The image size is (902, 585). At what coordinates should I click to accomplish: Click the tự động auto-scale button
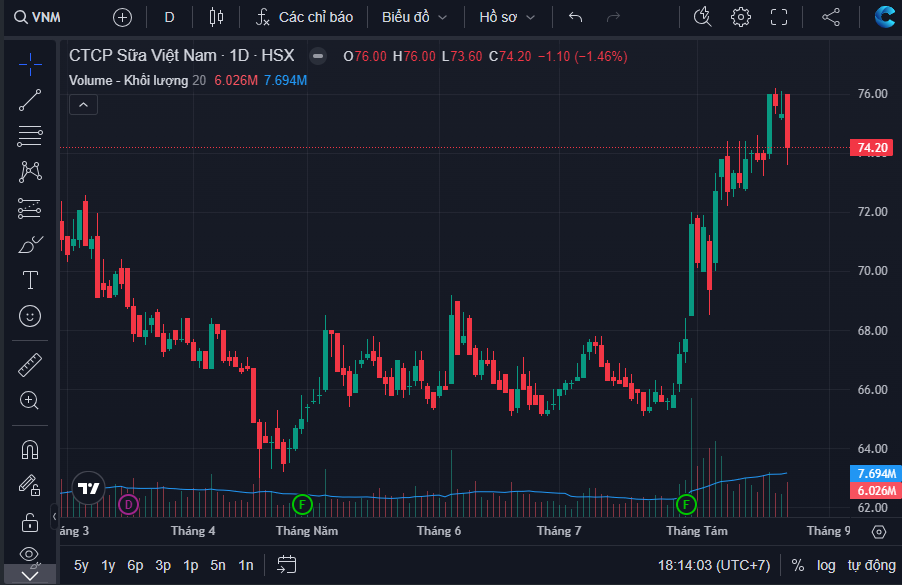coord(872,565)
